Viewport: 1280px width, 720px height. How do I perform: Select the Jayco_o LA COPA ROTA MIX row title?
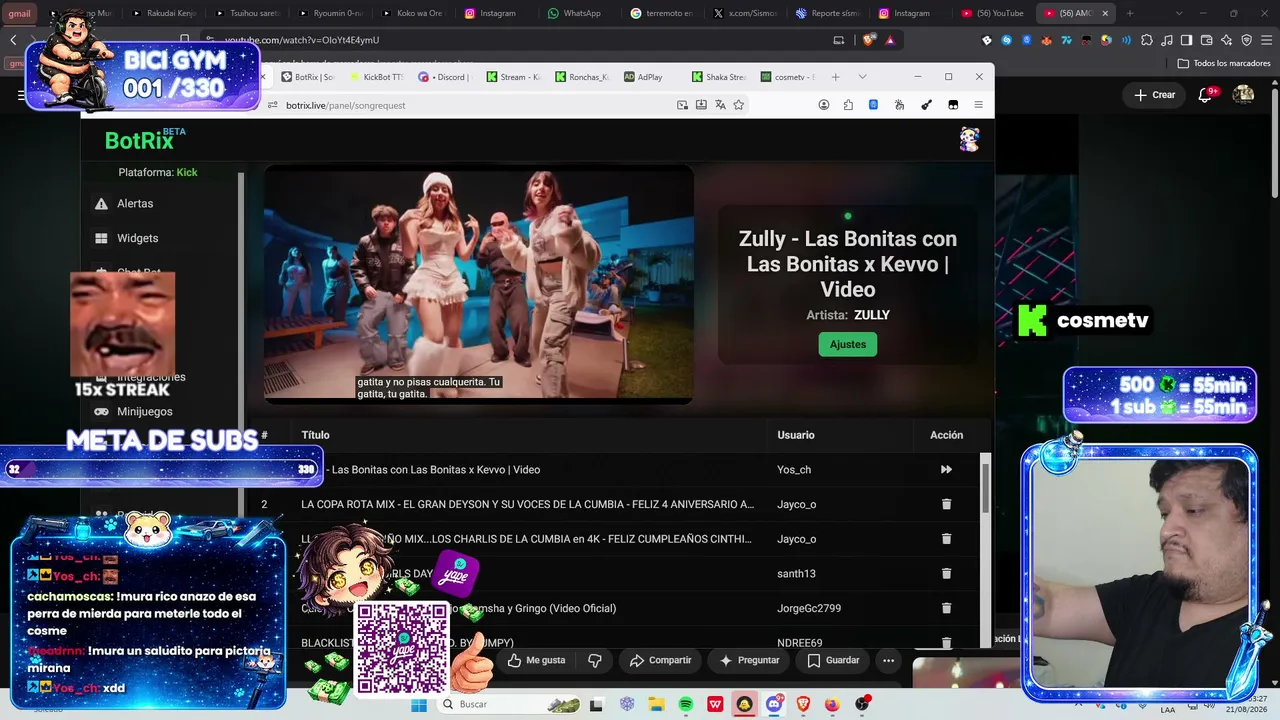coord(528,504)
